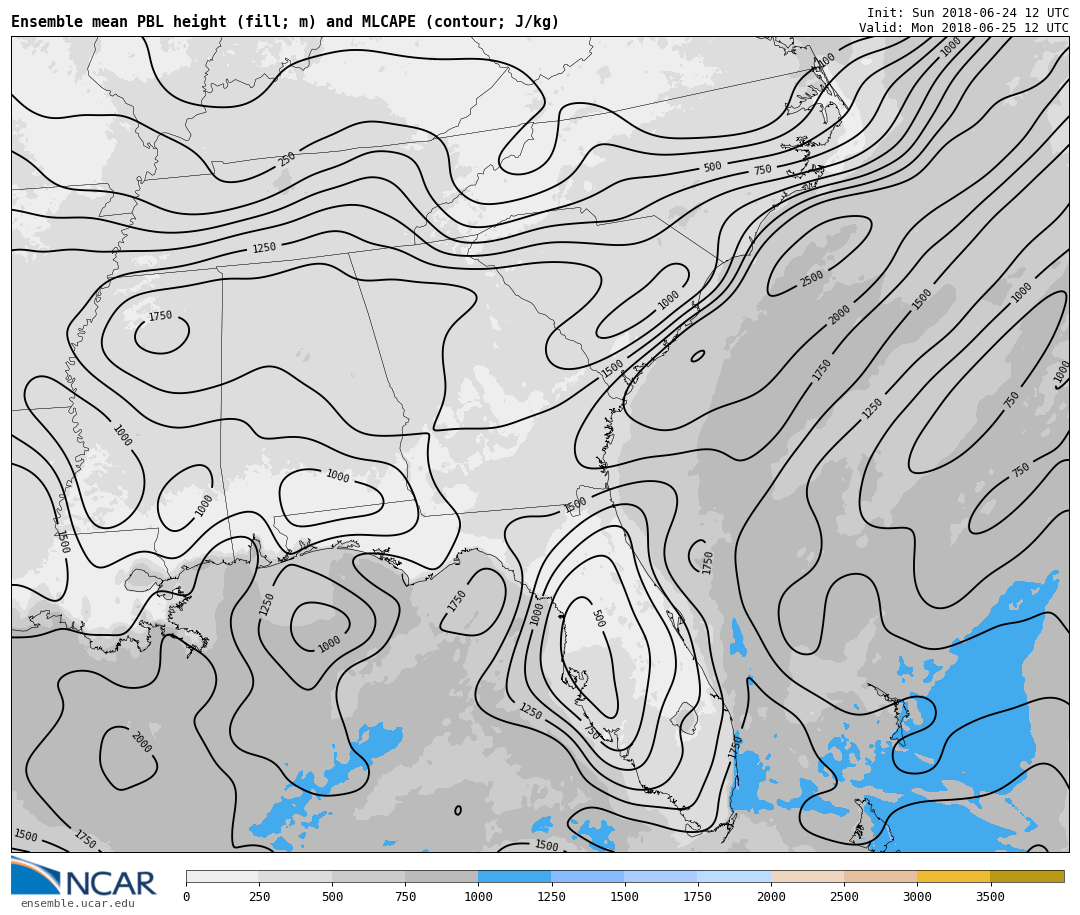Image resolution: width=1080 pixels, height=915 pixels.
Task: Click the 2000 tick label under colorbar
Action: click(770, 897)
